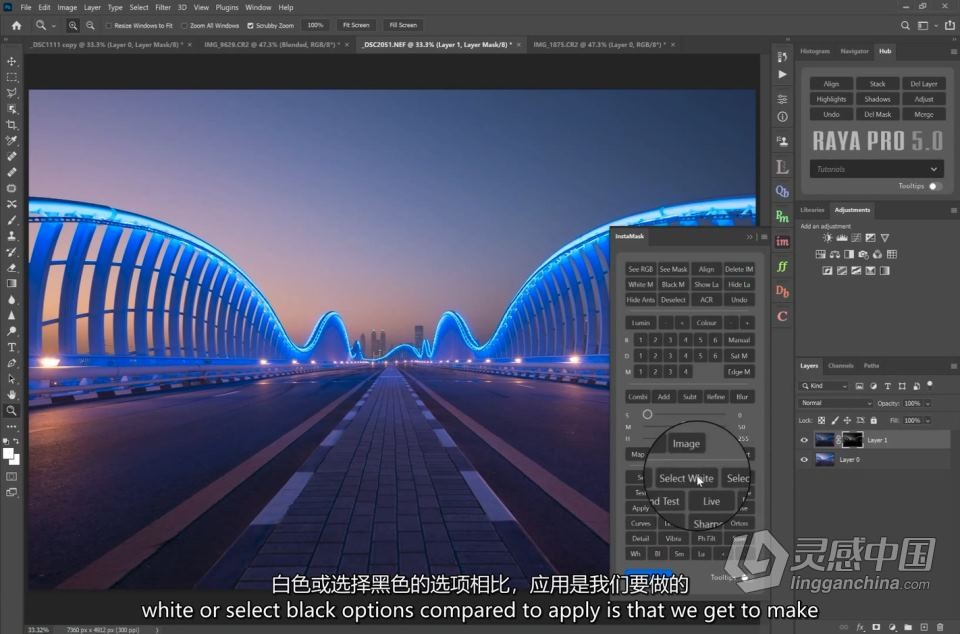Select the Eyedropper tool
This screenshot has width=960, height=634.
click(12, 141)
